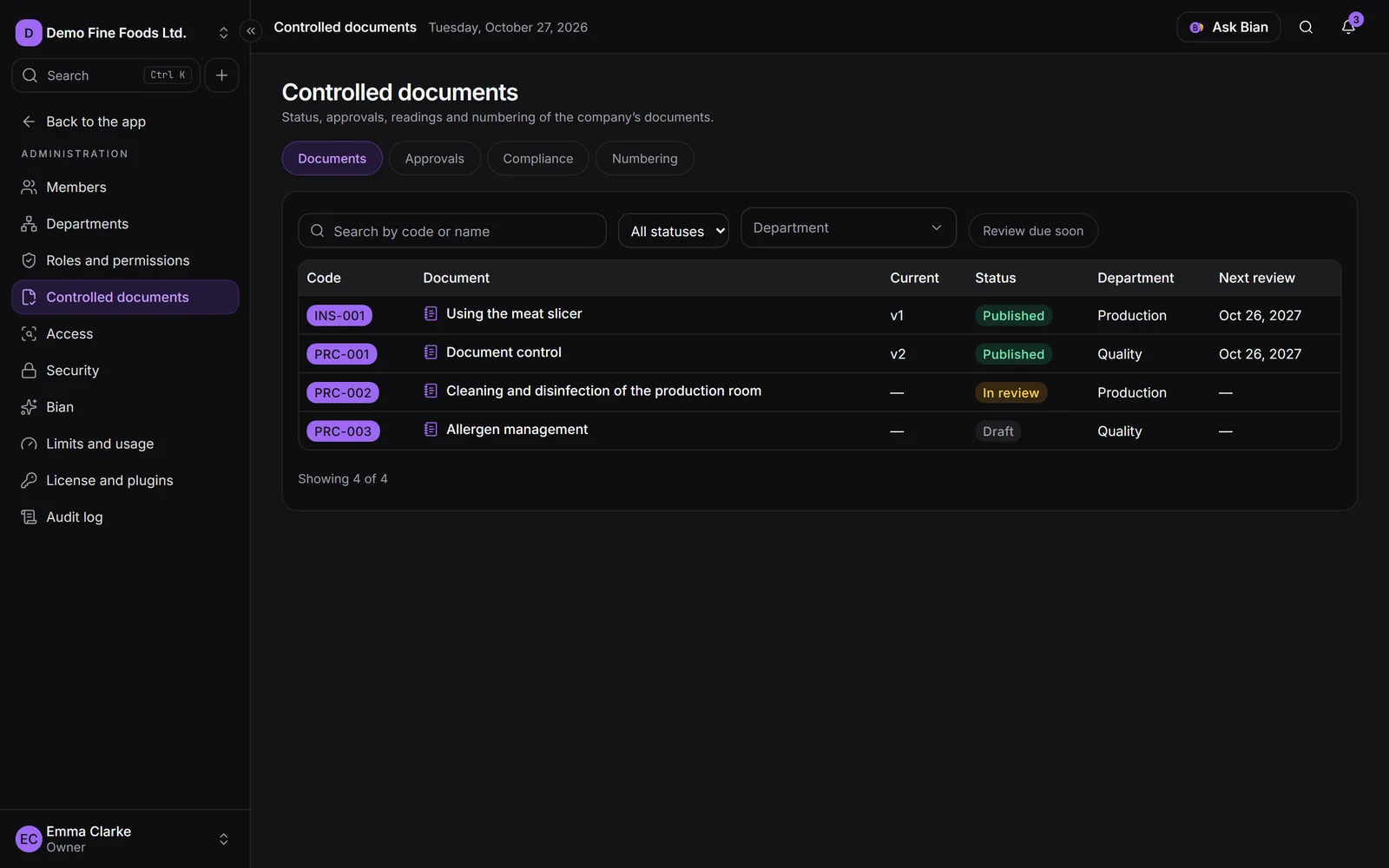Click the Bian sparkle icon

pyautogui.click(x=29, y=407)
